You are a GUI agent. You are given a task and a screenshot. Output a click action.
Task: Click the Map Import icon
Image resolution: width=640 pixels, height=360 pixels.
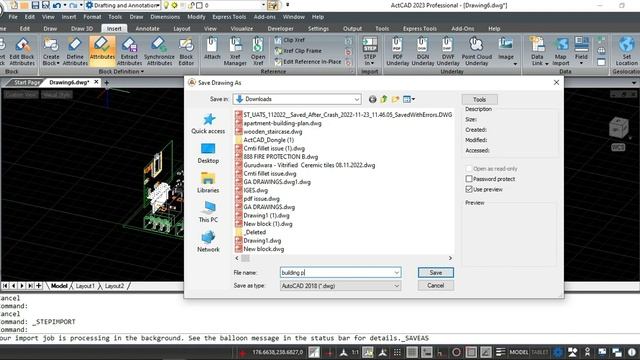561,51
